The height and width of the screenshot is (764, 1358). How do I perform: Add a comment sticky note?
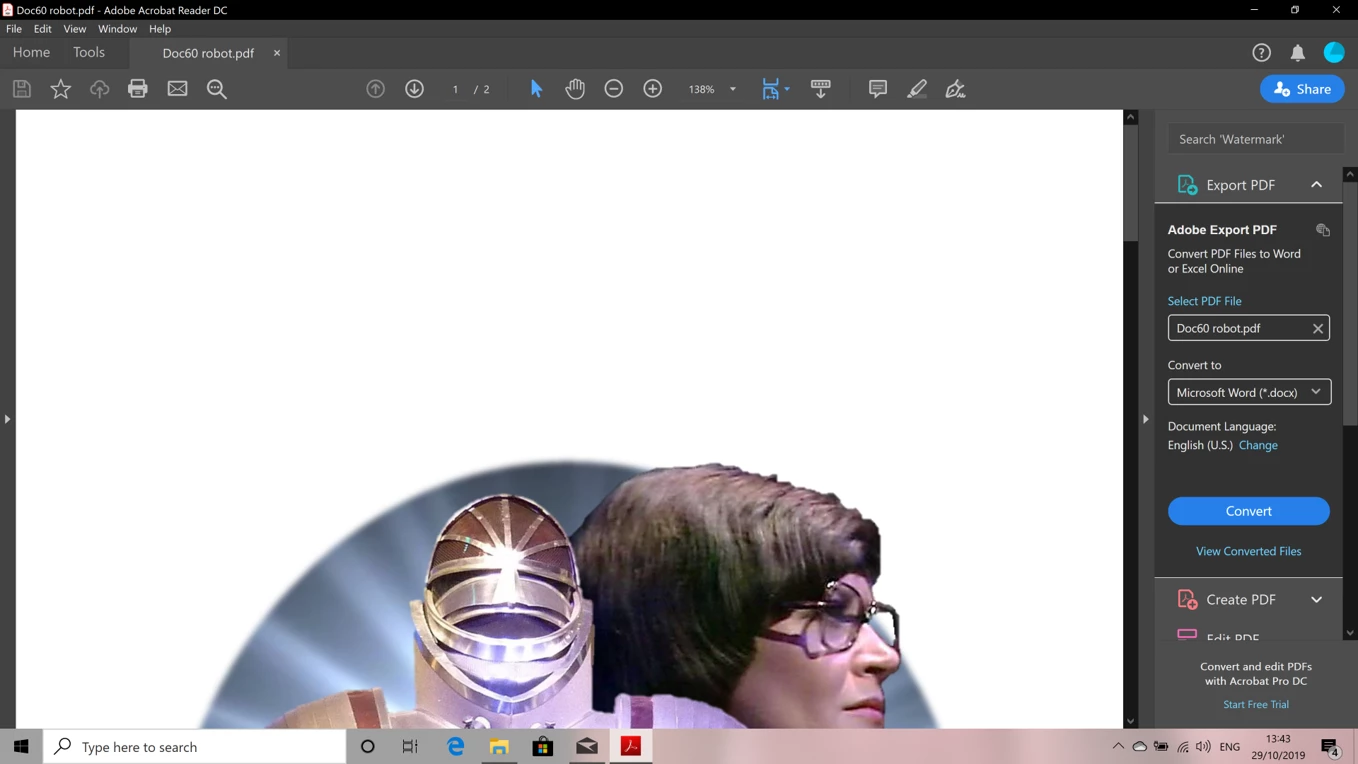(x=878, y=89)
